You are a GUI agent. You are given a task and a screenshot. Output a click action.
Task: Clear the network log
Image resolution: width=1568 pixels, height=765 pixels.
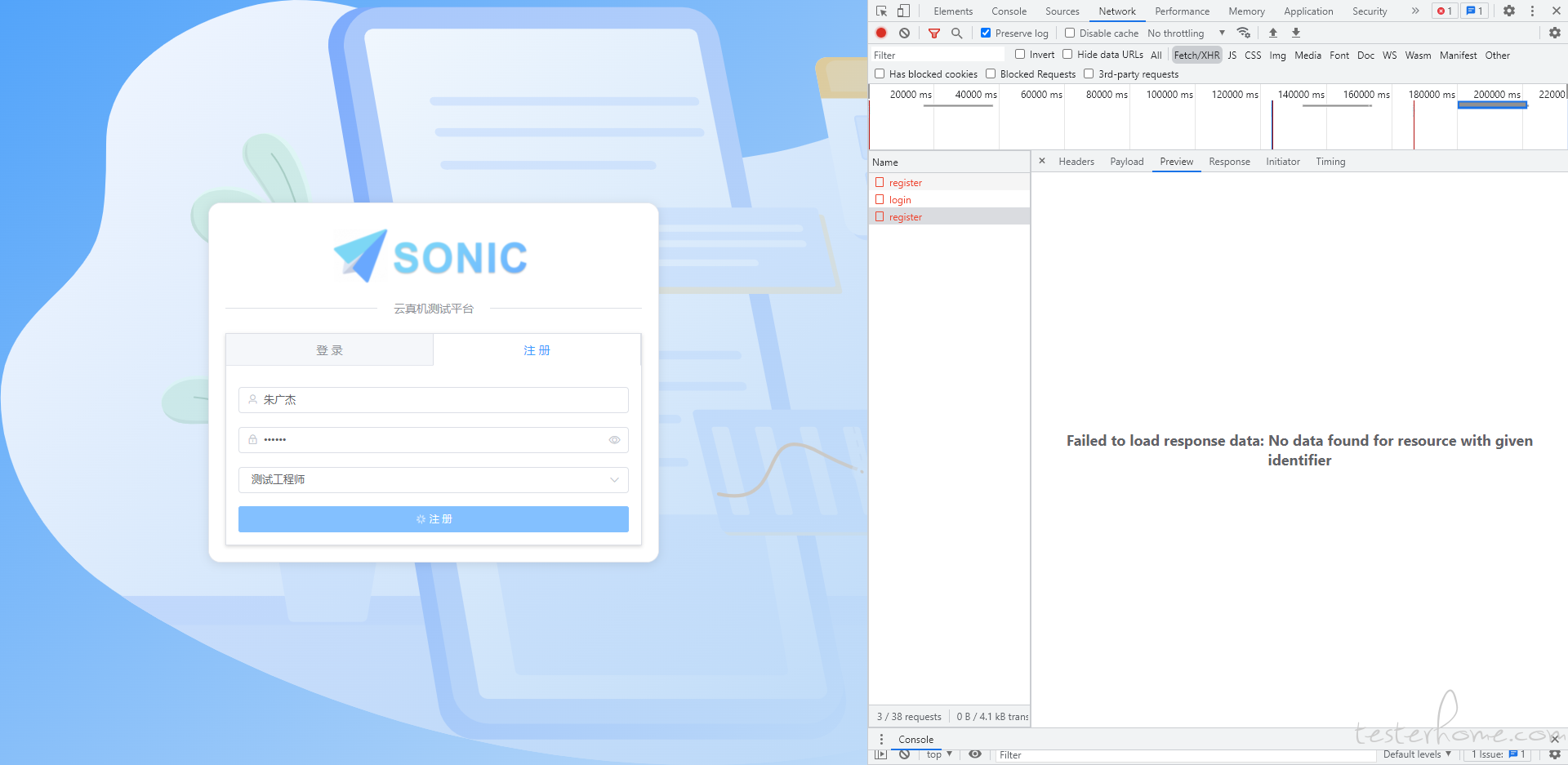[904, 33]
